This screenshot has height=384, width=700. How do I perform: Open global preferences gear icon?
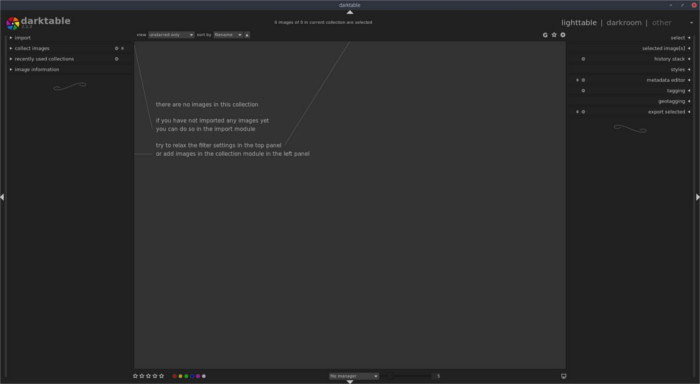coord(563,35)
